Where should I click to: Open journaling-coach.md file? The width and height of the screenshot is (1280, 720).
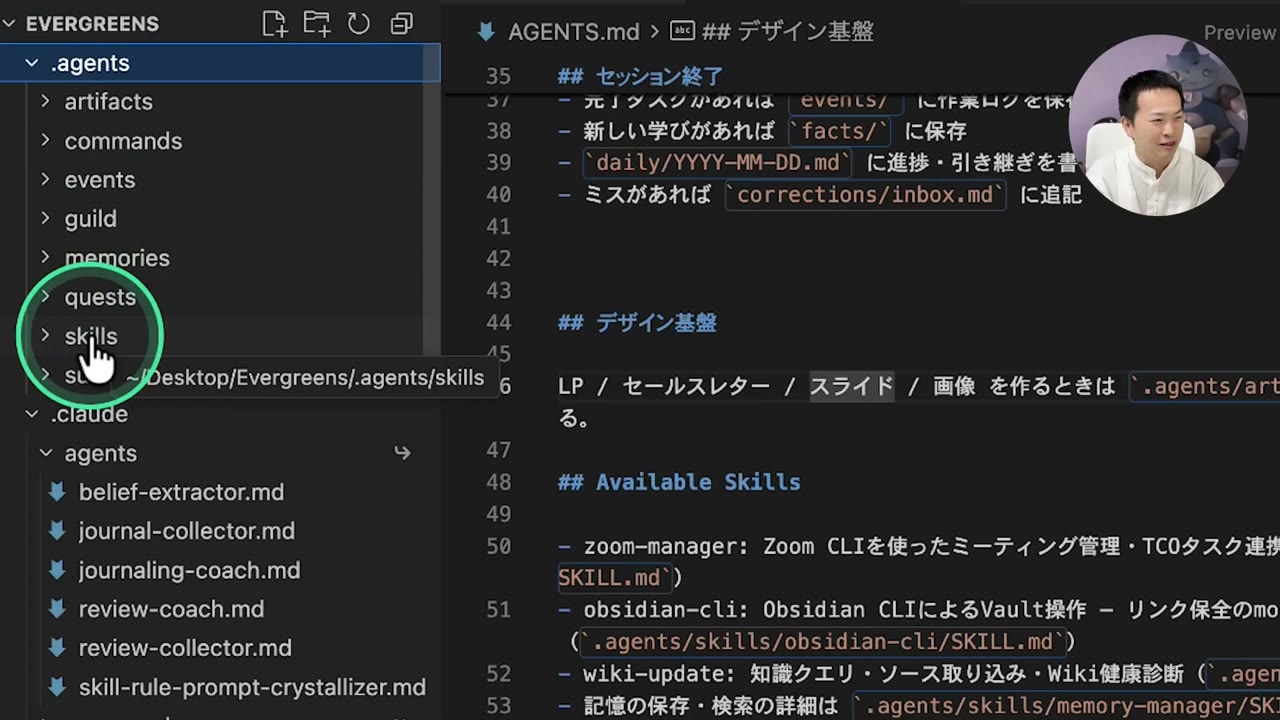pyautogui.click(x=190, y=570)
